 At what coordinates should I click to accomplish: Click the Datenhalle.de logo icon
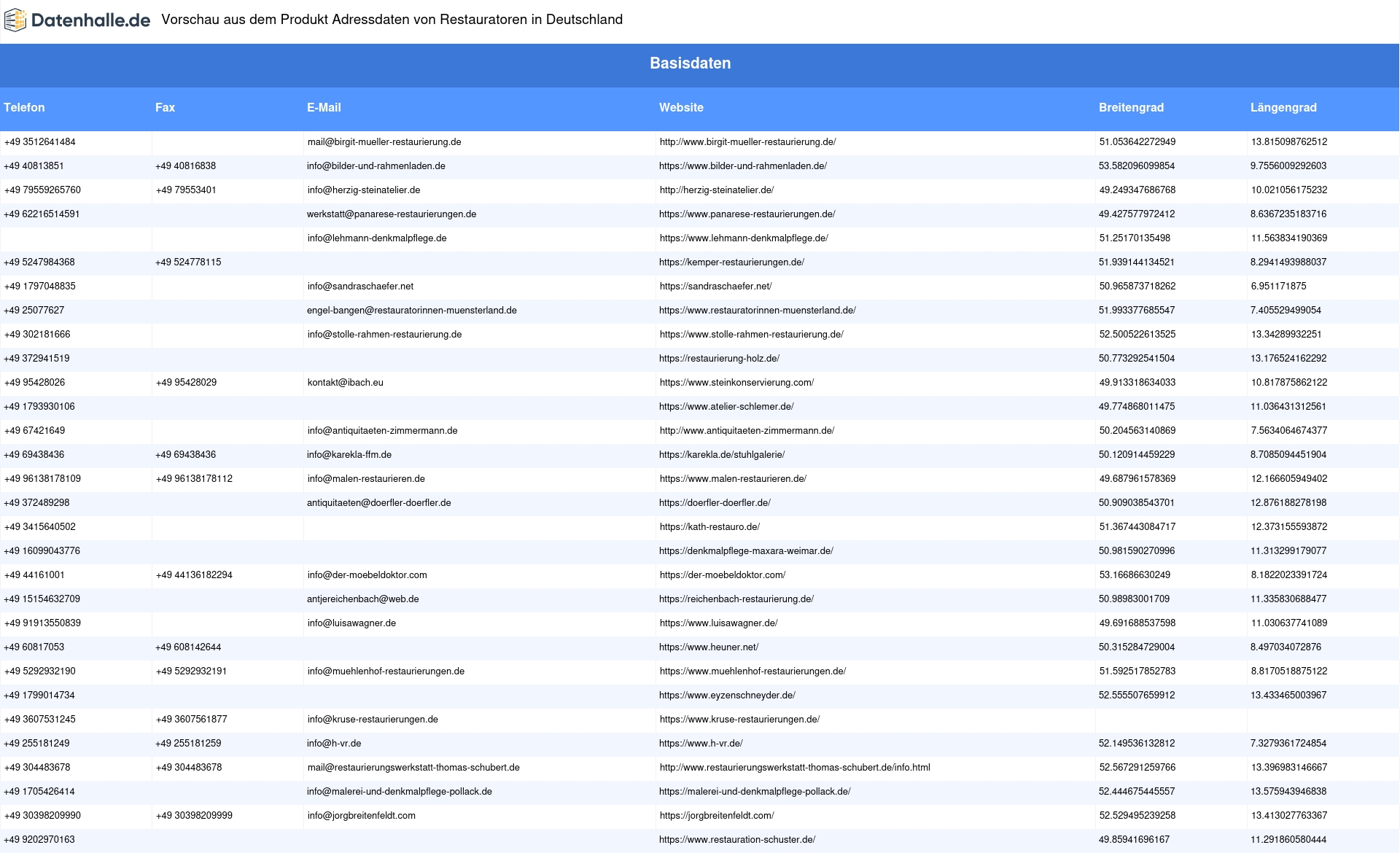[x=15, y=20]
